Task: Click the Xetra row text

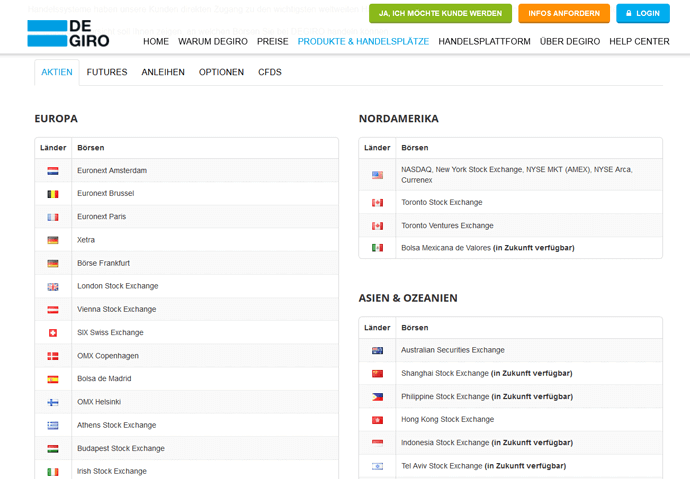Action: (86, 240)
